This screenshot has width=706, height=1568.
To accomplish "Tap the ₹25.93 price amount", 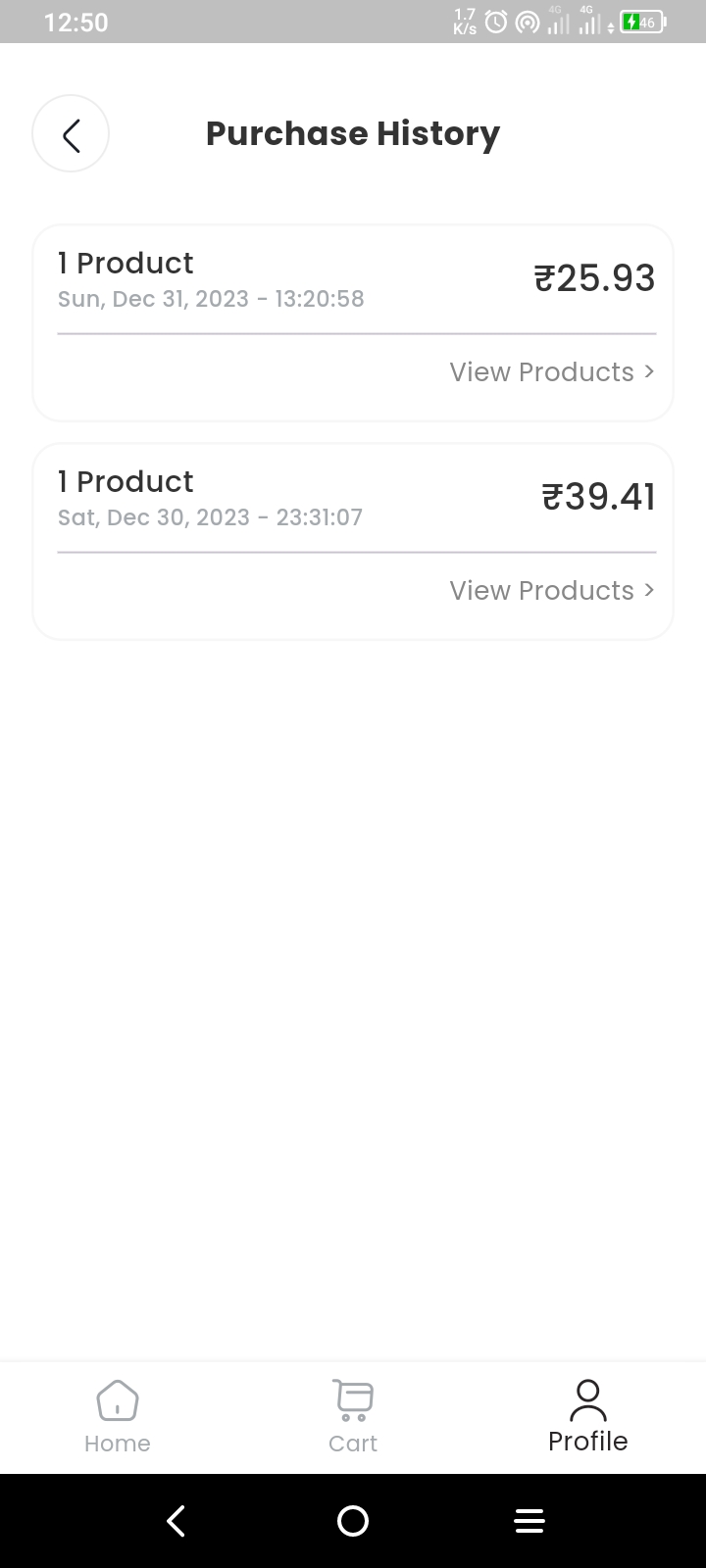I will click(594, 278).
